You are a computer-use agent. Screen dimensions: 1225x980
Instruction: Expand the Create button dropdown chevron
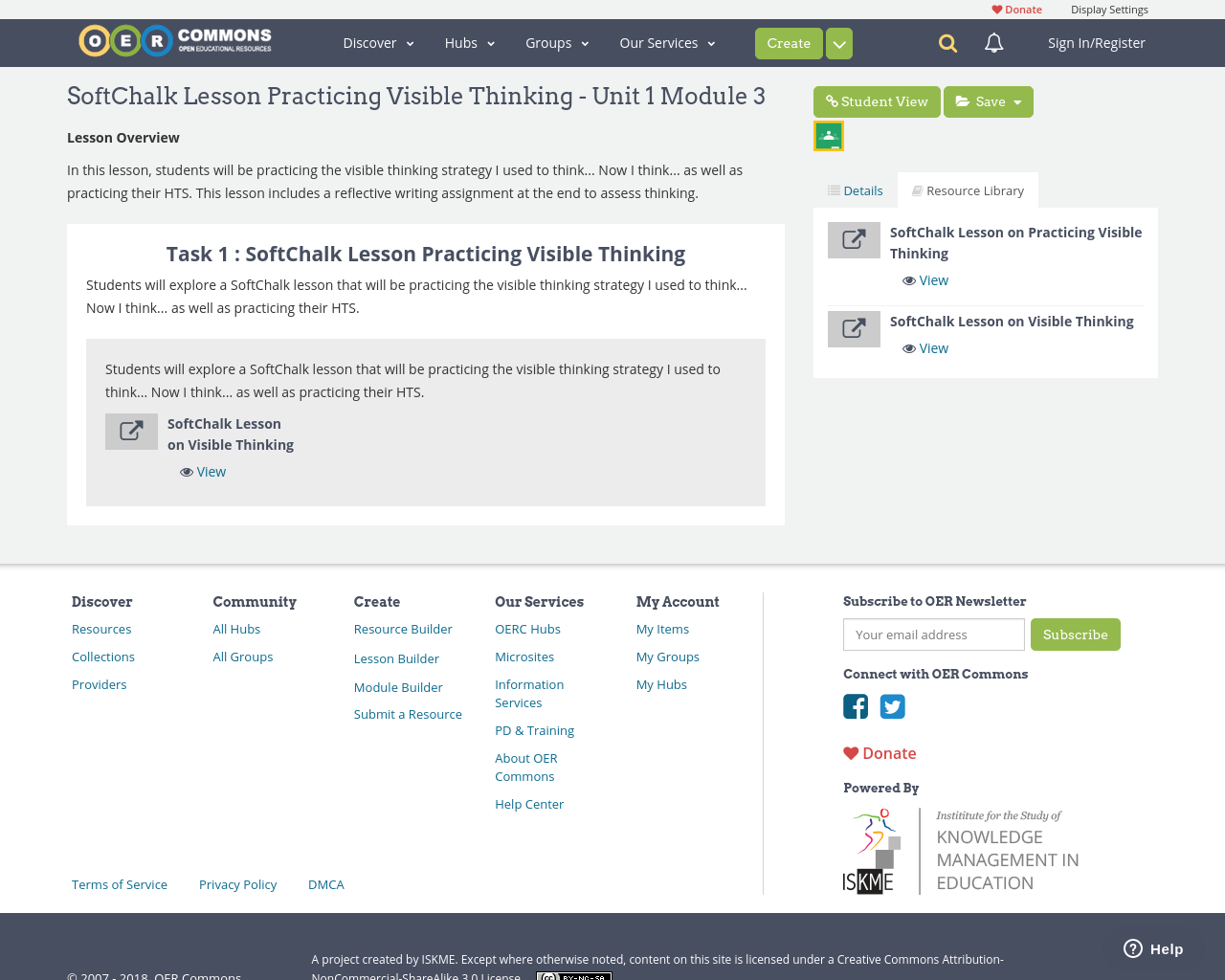837,43
